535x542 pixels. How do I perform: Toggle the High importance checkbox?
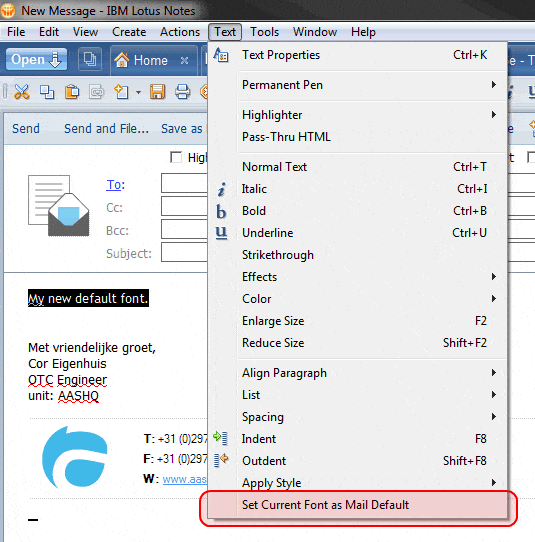(176, 157)
